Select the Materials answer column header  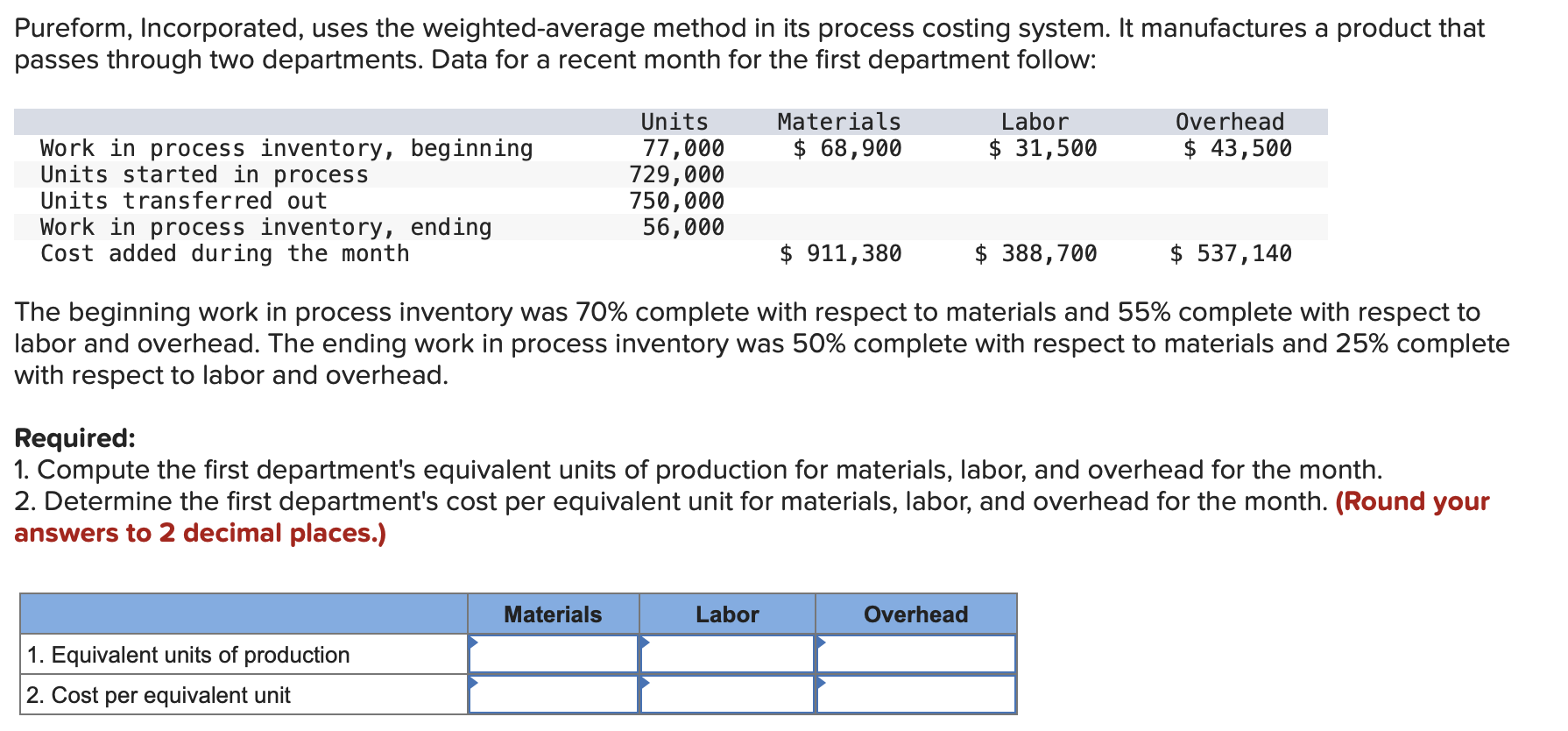click(553, 614)
